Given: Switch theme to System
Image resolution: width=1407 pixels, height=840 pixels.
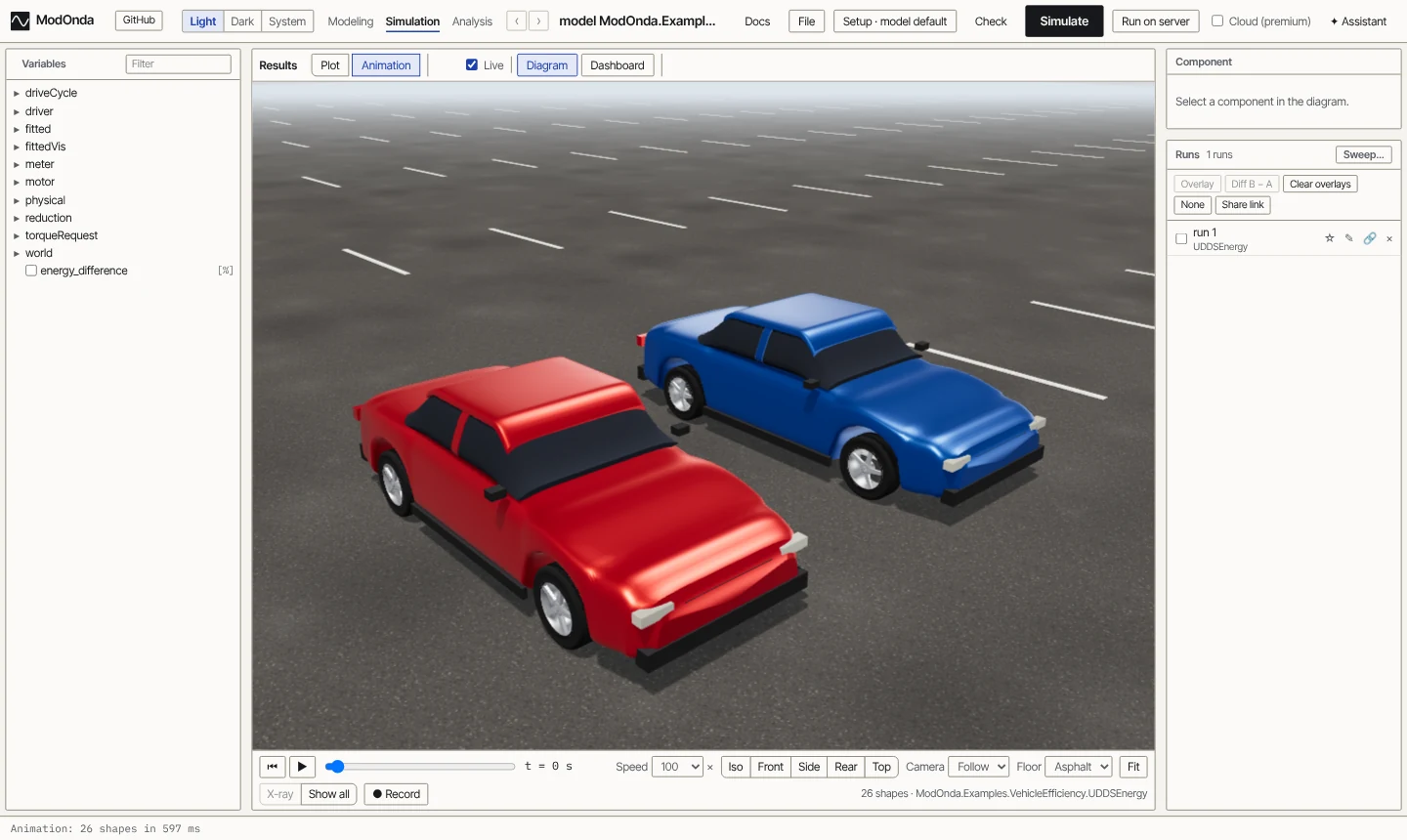Looking at the screenshot, I should click(x=287, y=21).
